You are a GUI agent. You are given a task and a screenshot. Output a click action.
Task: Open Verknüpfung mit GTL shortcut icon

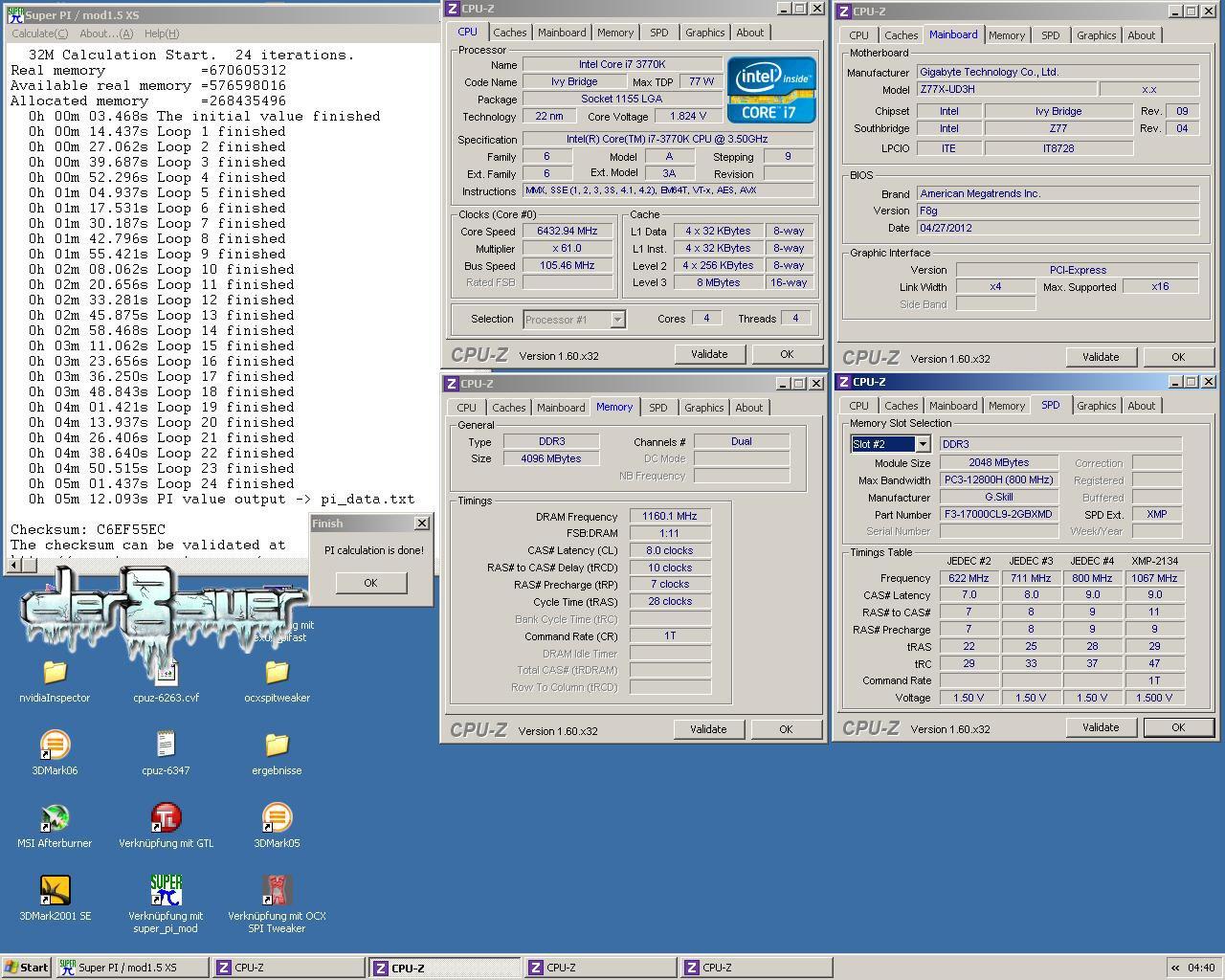[x=166, y=817]
